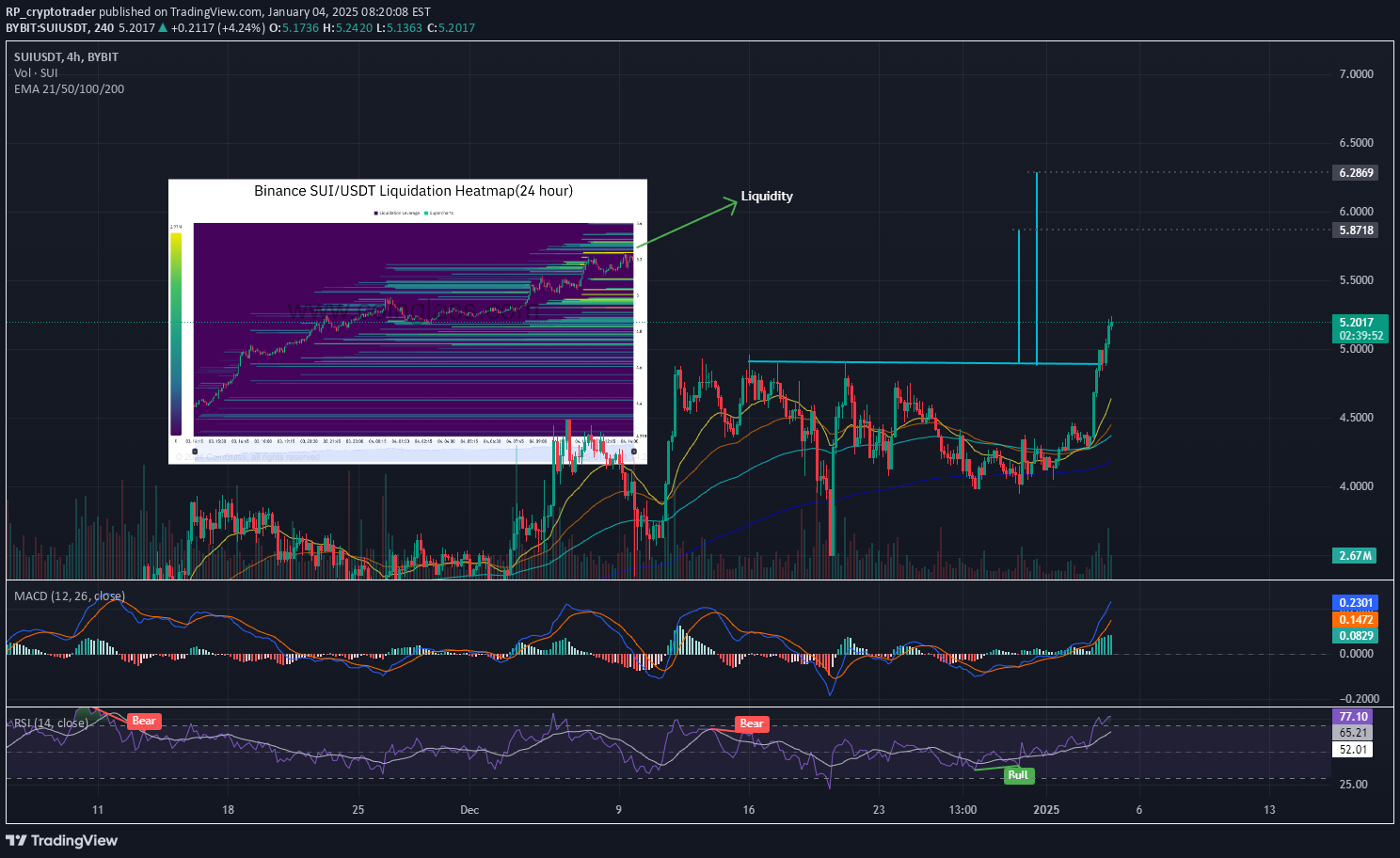Click the green 'Bull' divergence label

[1018, 775]
